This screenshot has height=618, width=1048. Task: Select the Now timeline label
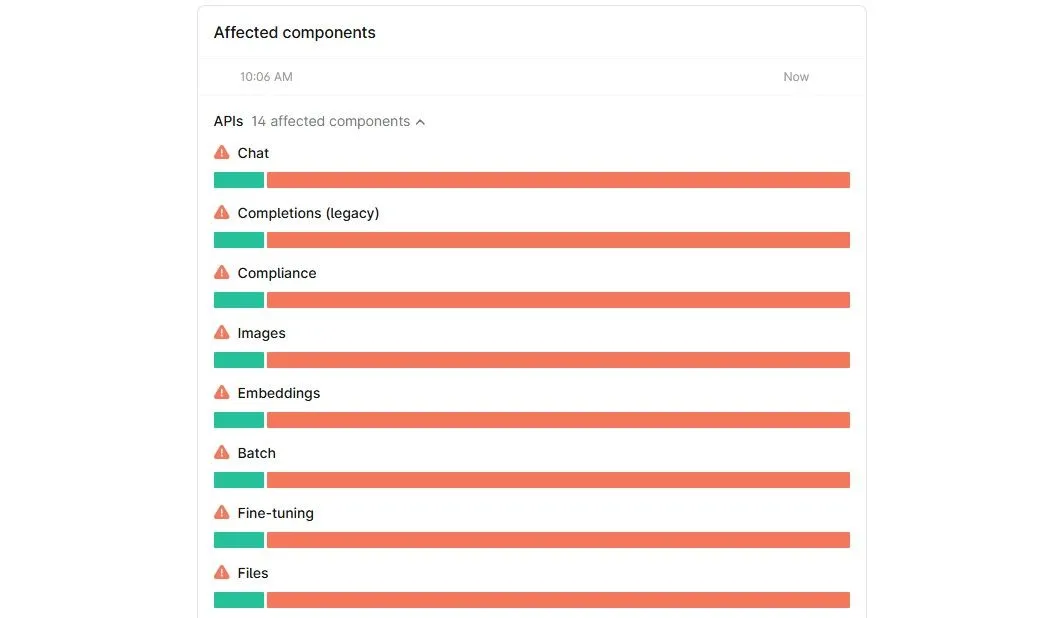tap(796, 76)
